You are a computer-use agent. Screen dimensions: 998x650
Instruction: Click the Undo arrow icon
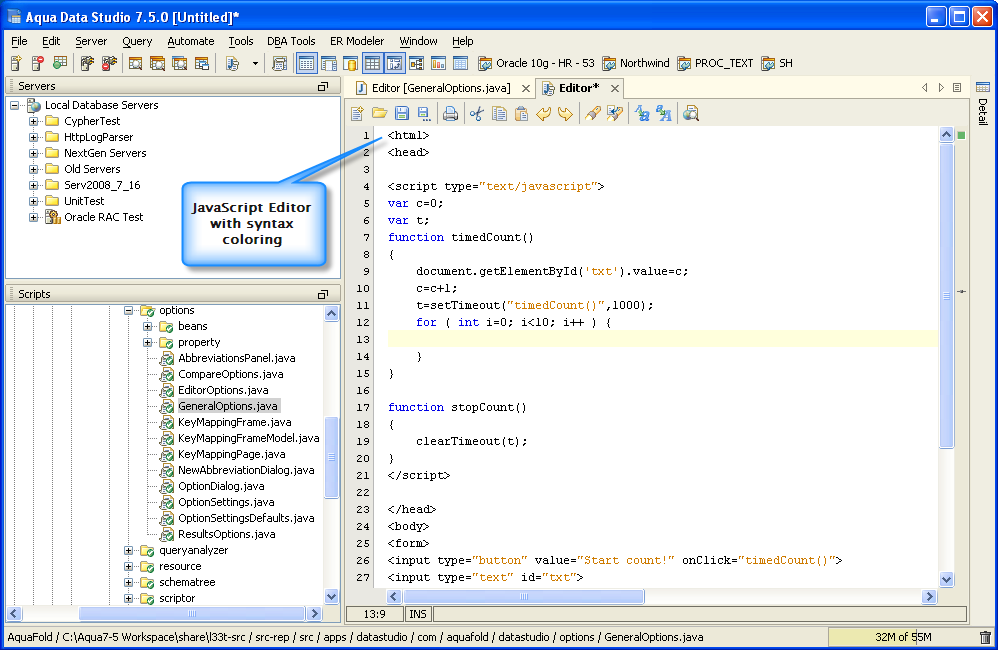543,114
